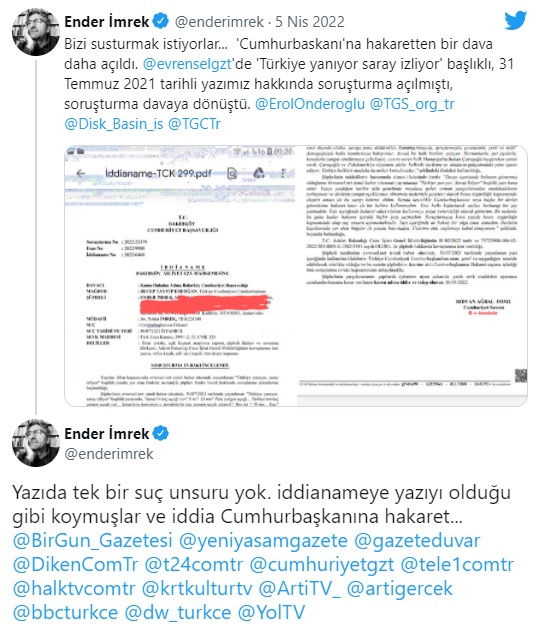The height and width of the screenshot is (629, 540).
Task: Open the @gazeteduvar mention link
Action: coord(417,540)
